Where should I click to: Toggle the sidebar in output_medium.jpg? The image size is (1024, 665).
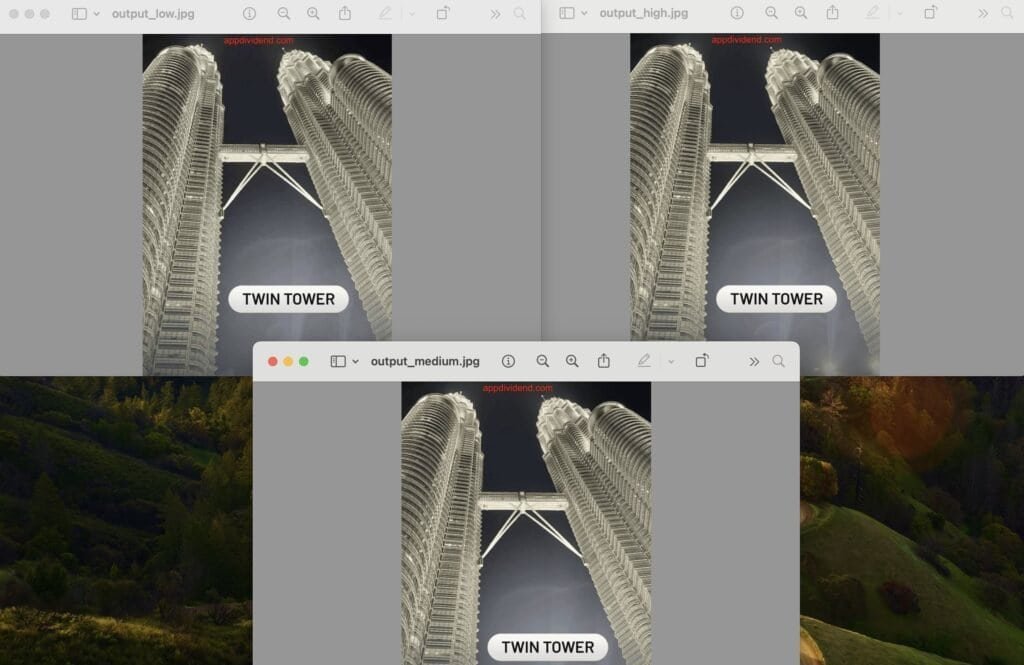[337, 361]
